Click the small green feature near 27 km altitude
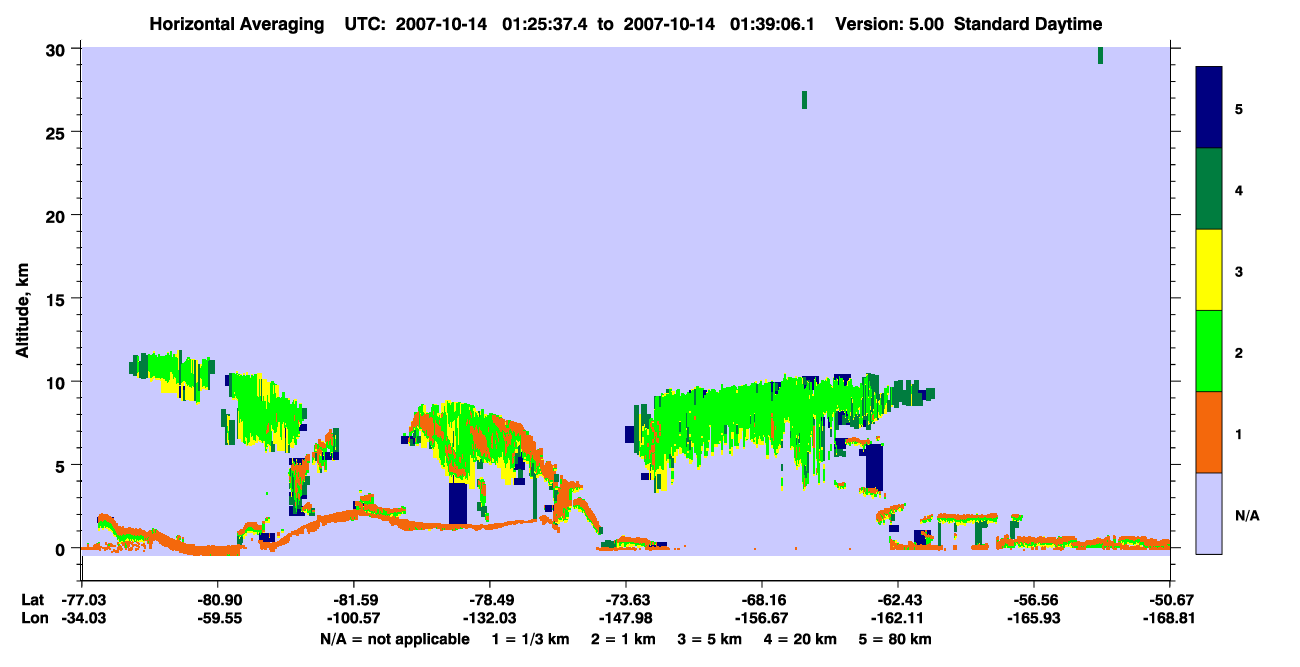The width and height of the screenshot is (1300, 667). 804,100
